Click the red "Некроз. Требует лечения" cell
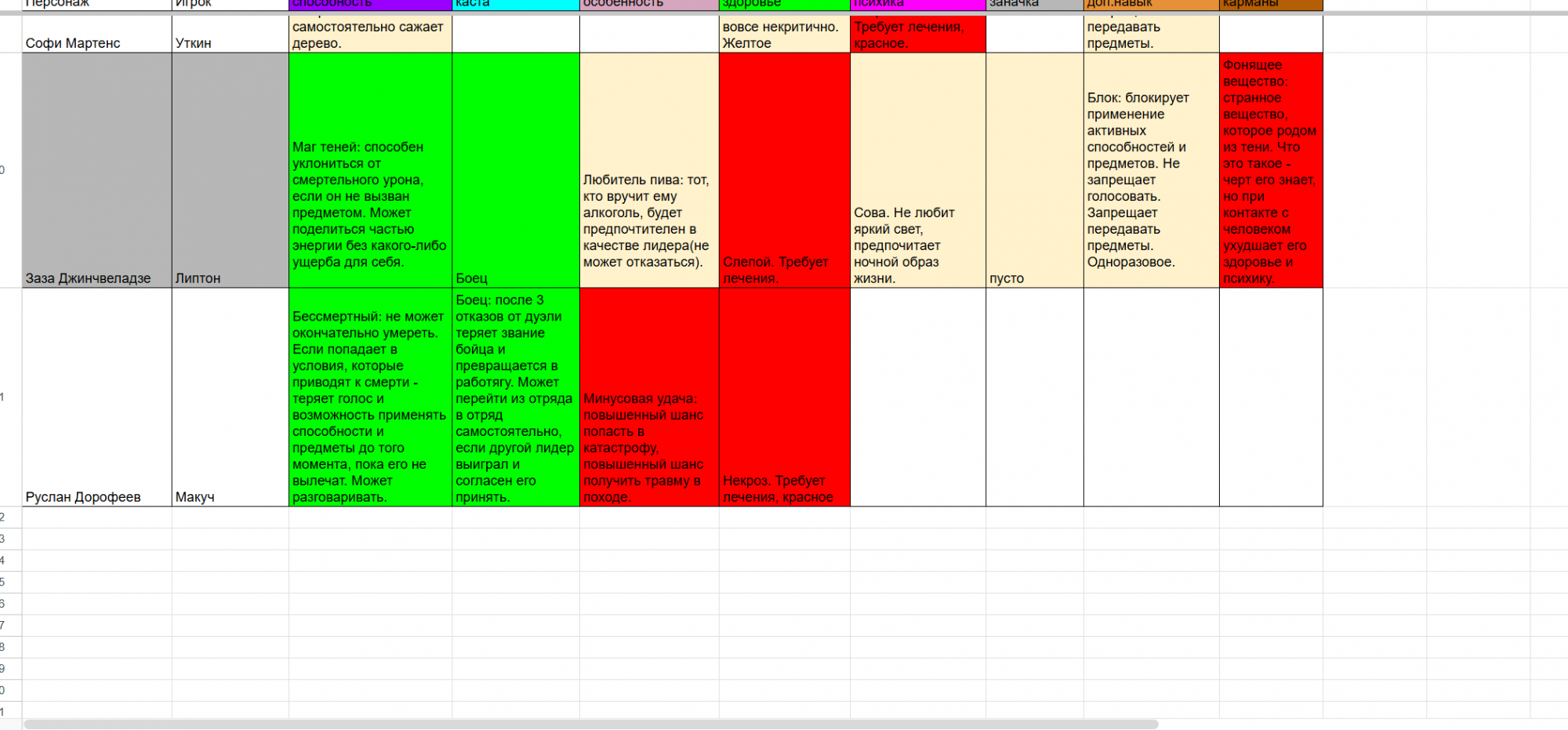 click(x=784, y=397)
